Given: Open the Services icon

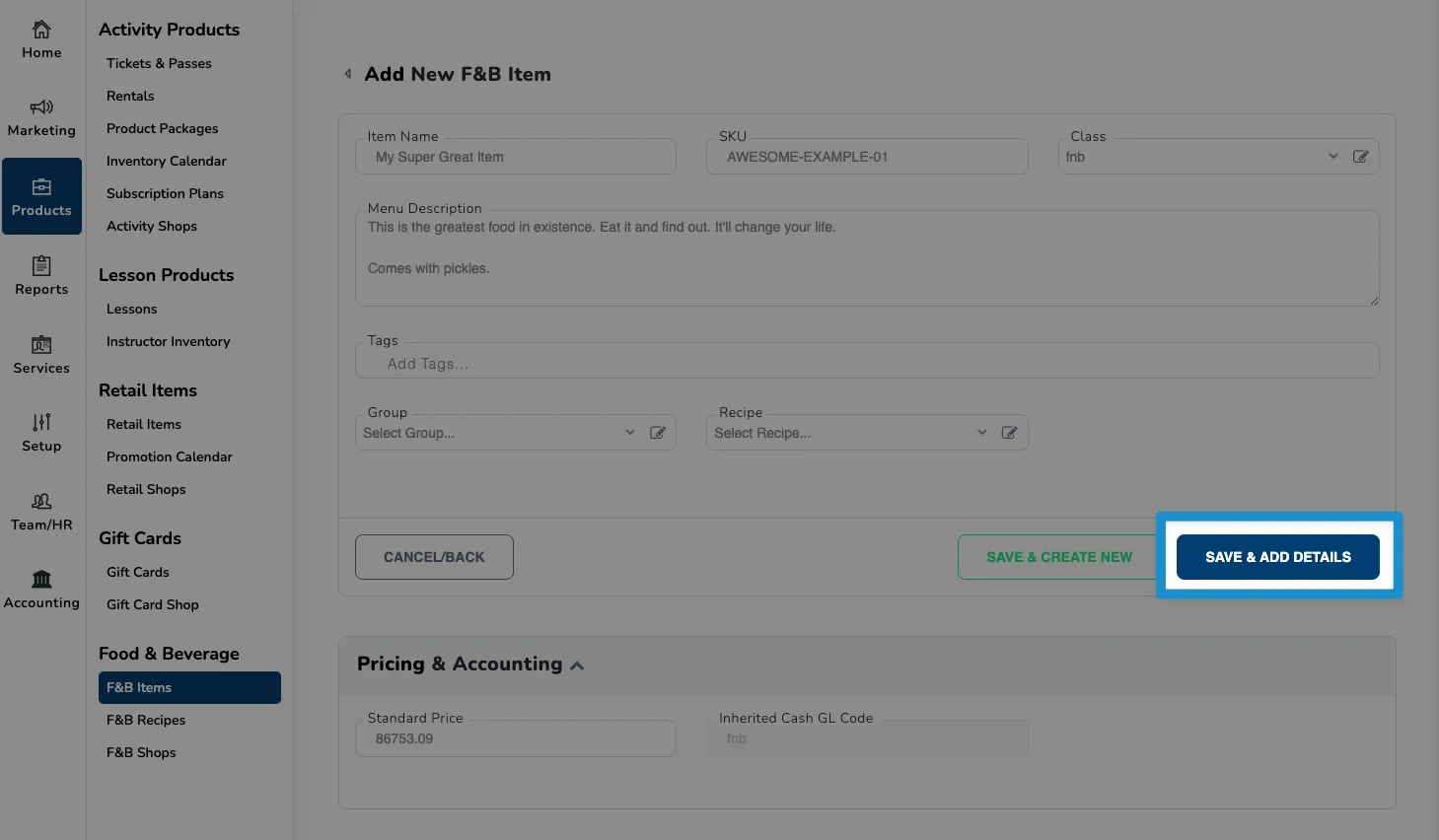Looking at the screenshot, I should (x=41, y=344).
